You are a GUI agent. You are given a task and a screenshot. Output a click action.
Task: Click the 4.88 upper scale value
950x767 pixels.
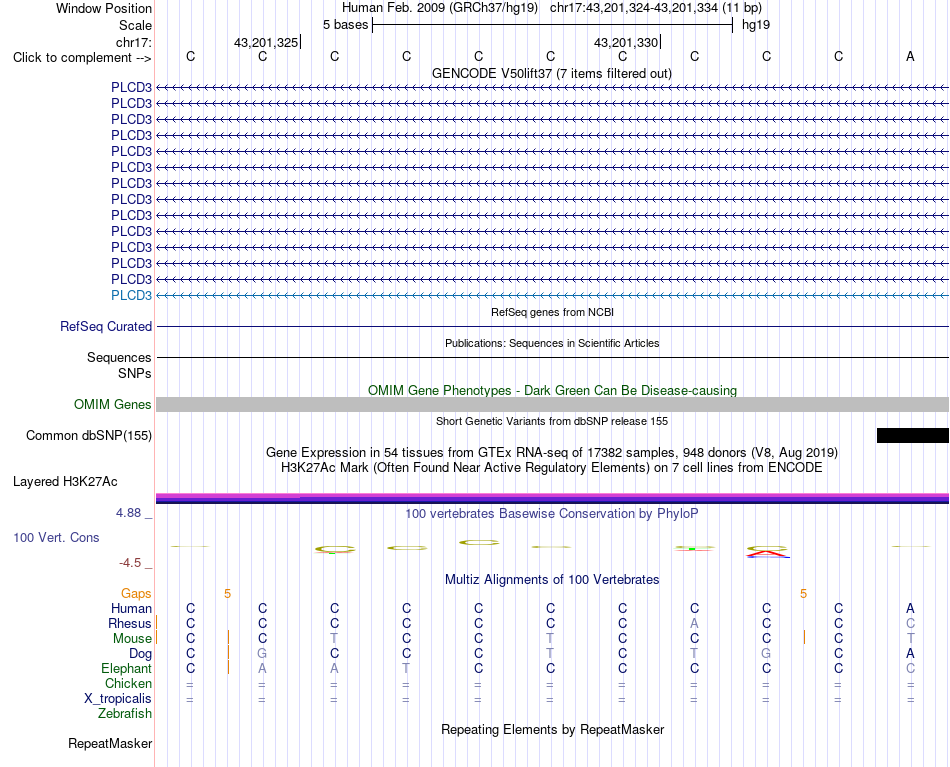click(128, 513)
